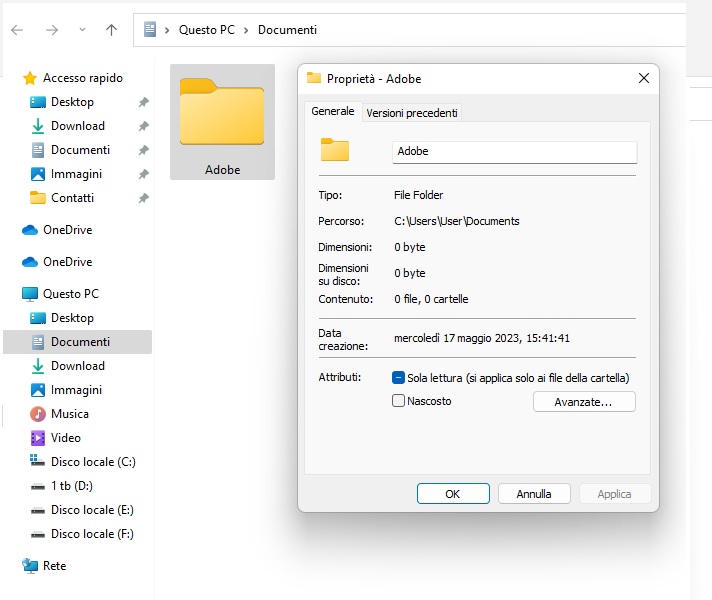
Task: Open recent locations dropdown chevron
Action: 82,30
